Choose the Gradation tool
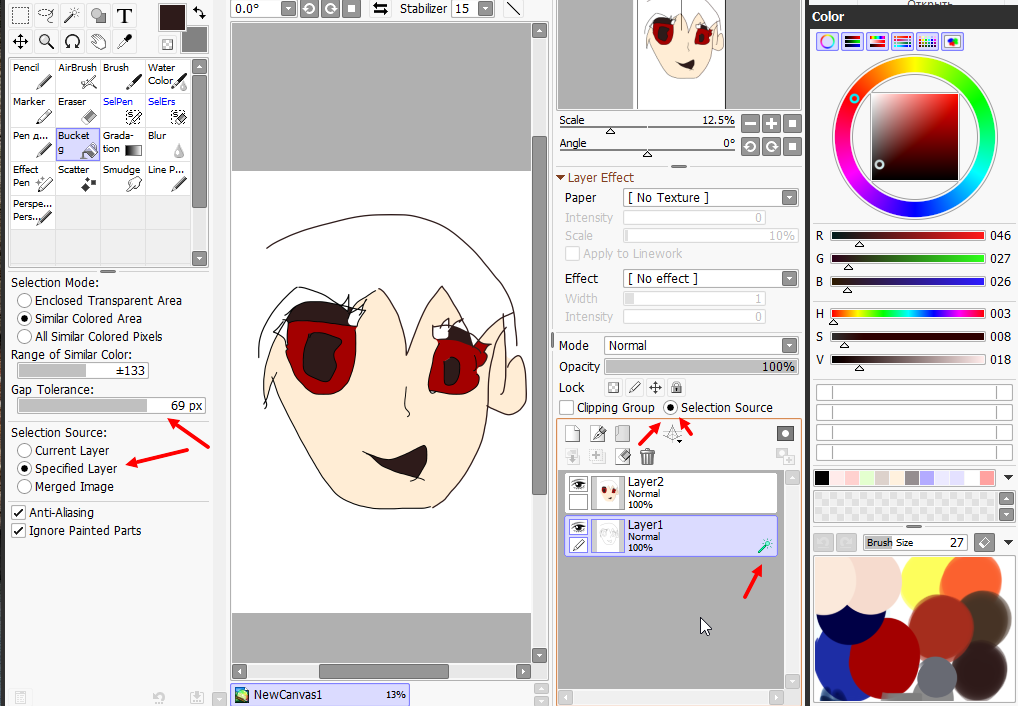This screenshot has width=1018, height=706. pos(123,144)
